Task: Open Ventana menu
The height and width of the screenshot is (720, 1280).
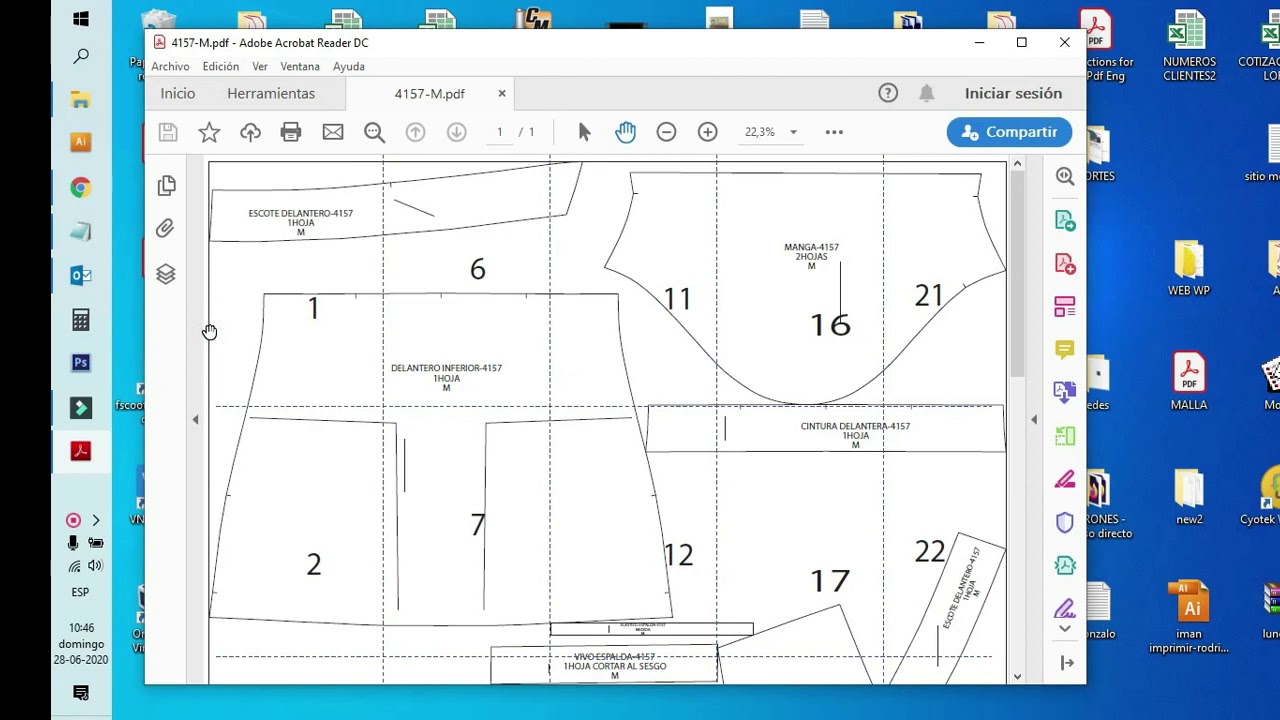Action: click(300, 66)
